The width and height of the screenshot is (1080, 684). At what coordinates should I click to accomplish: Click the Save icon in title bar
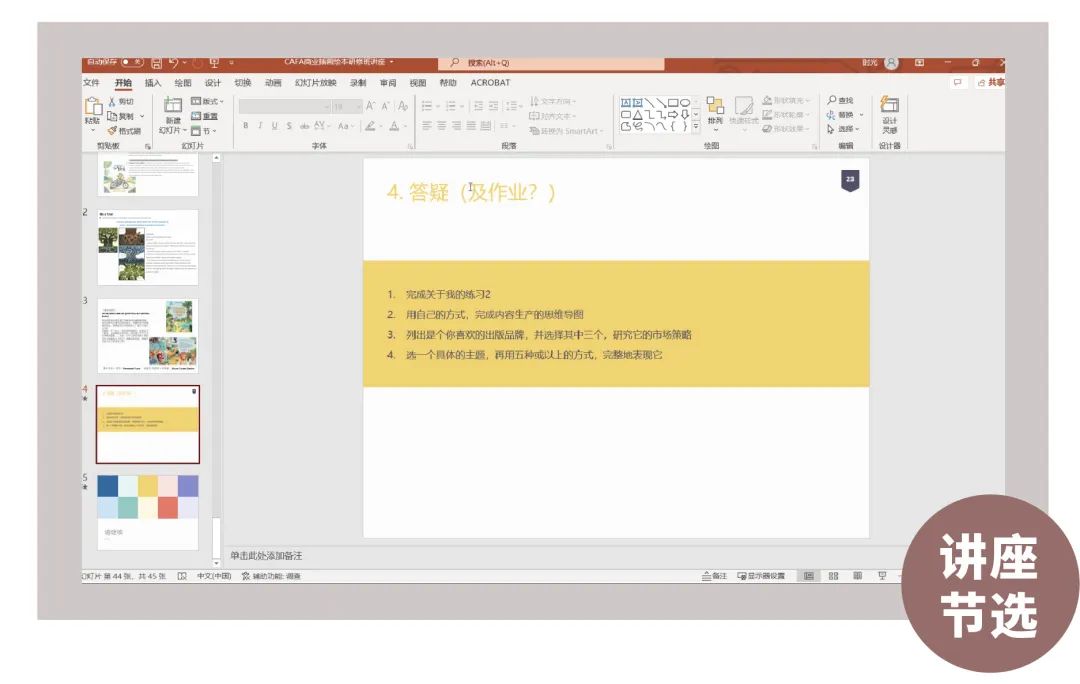pos(157,63)
